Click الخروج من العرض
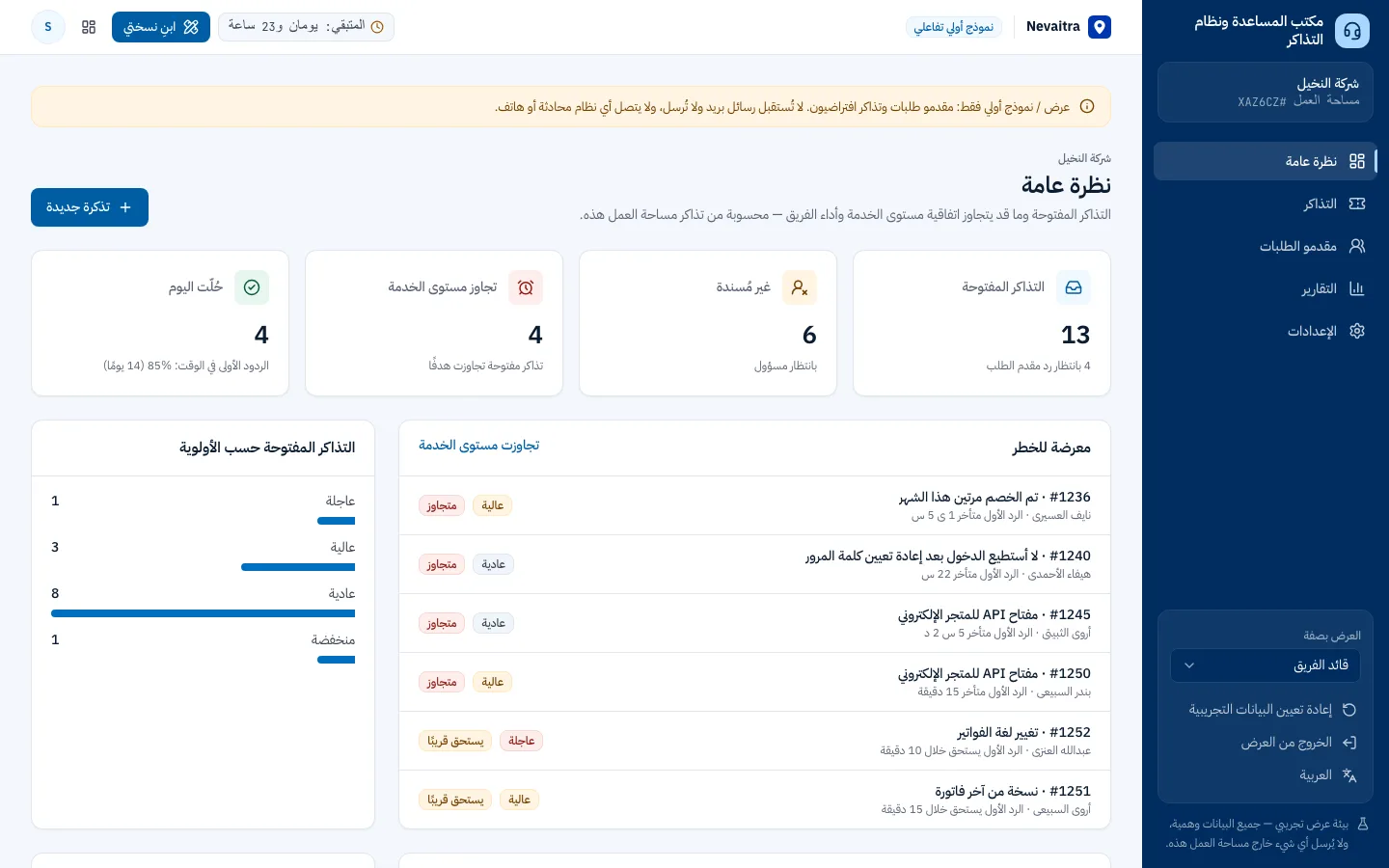Screen dimensions: 1389x868 [1266, 743]
